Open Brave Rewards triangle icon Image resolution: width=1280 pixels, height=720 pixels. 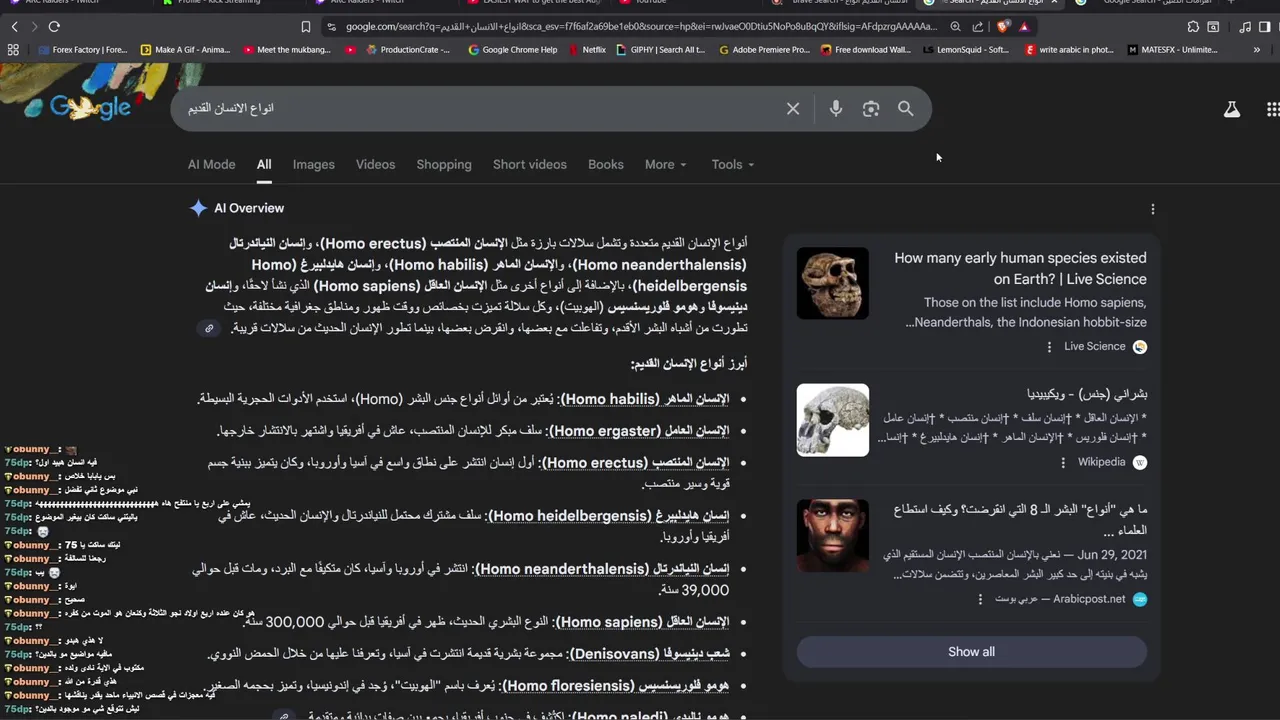click(x=1024, y=27)
